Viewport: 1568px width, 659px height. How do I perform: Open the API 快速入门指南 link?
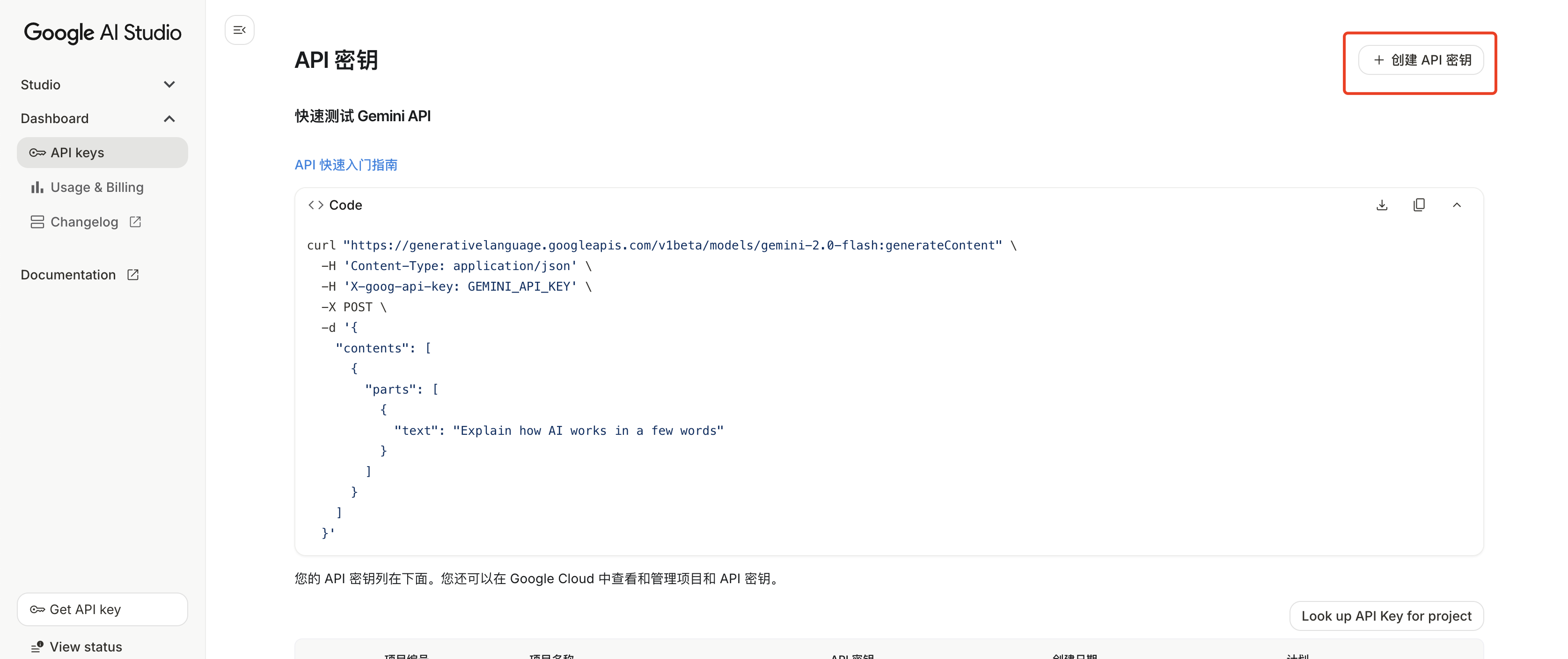tap(346, 165)
